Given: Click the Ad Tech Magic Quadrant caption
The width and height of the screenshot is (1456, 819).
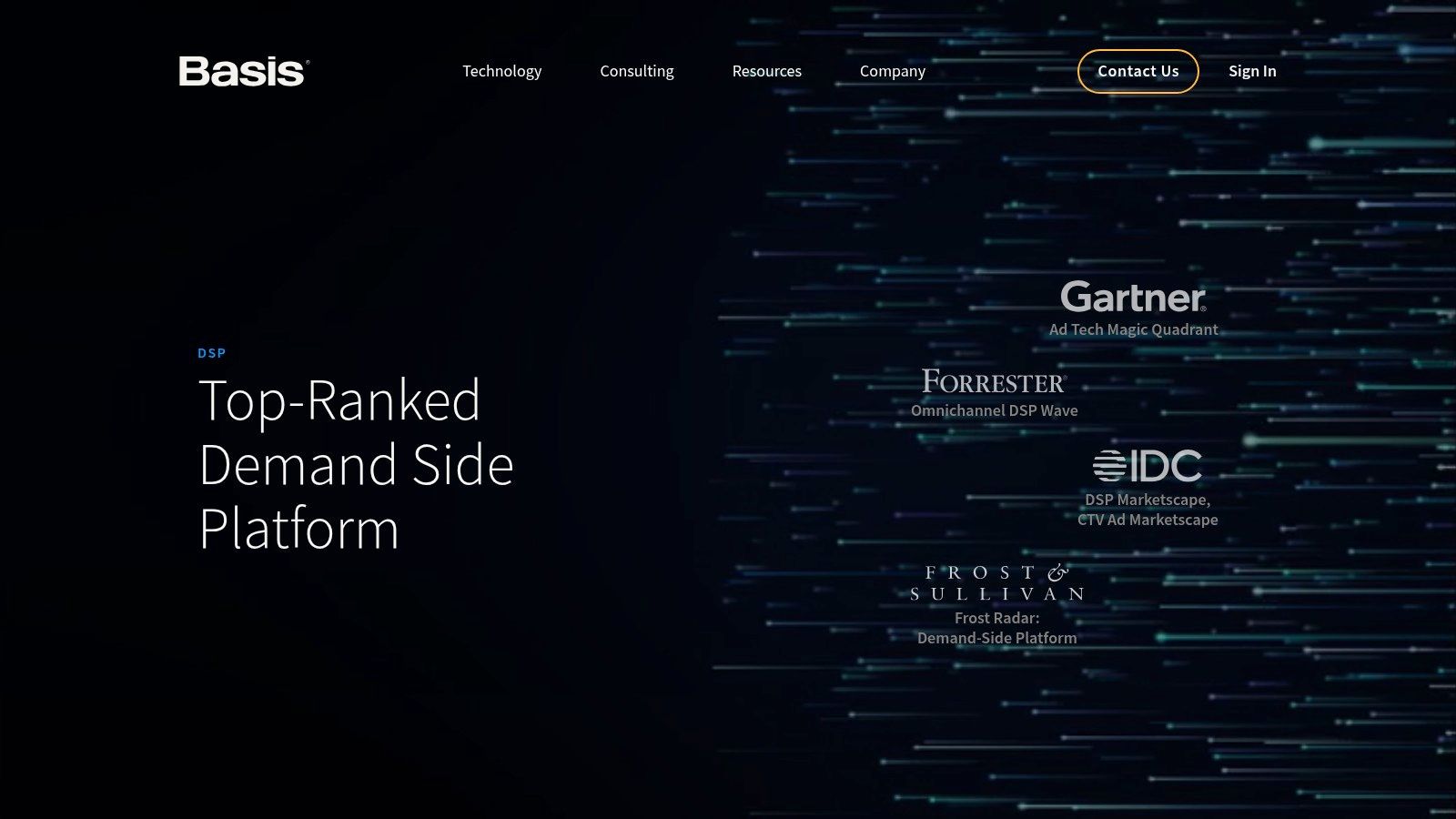Looking at the screenshot, I should click(x=1134, y=329).
